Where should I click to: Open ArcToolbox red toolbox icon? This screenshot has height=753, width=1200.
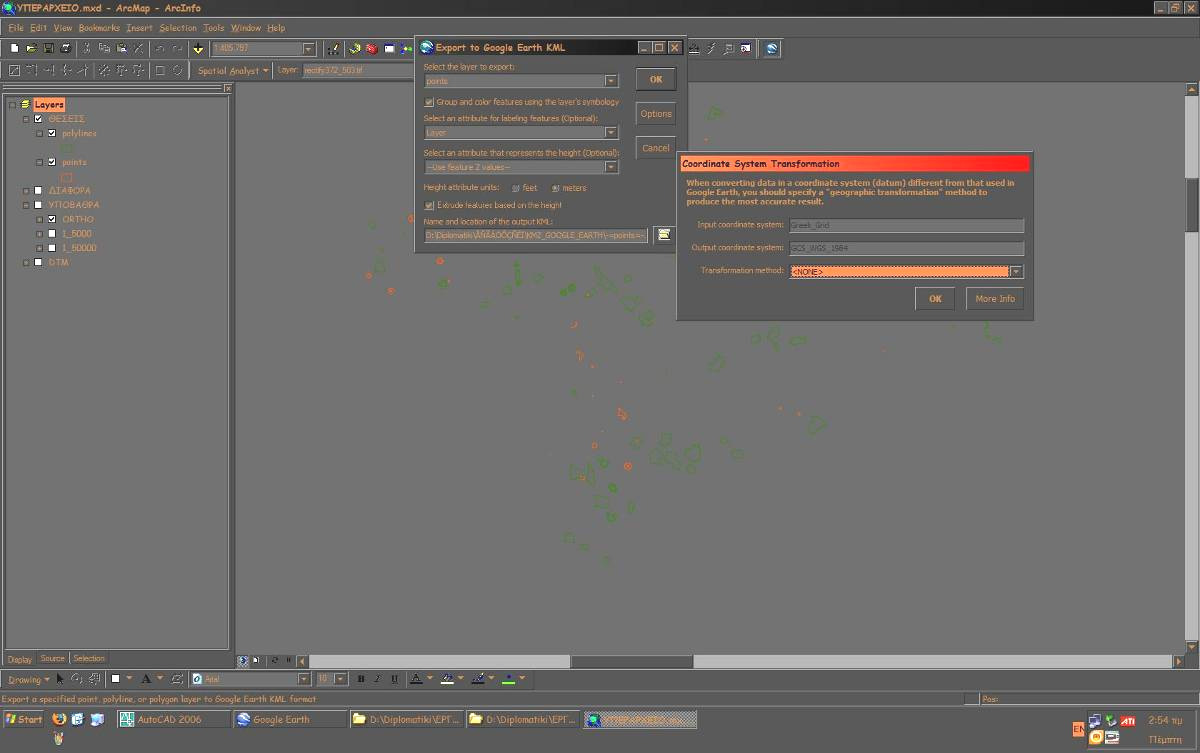click(x=371, y=48)
